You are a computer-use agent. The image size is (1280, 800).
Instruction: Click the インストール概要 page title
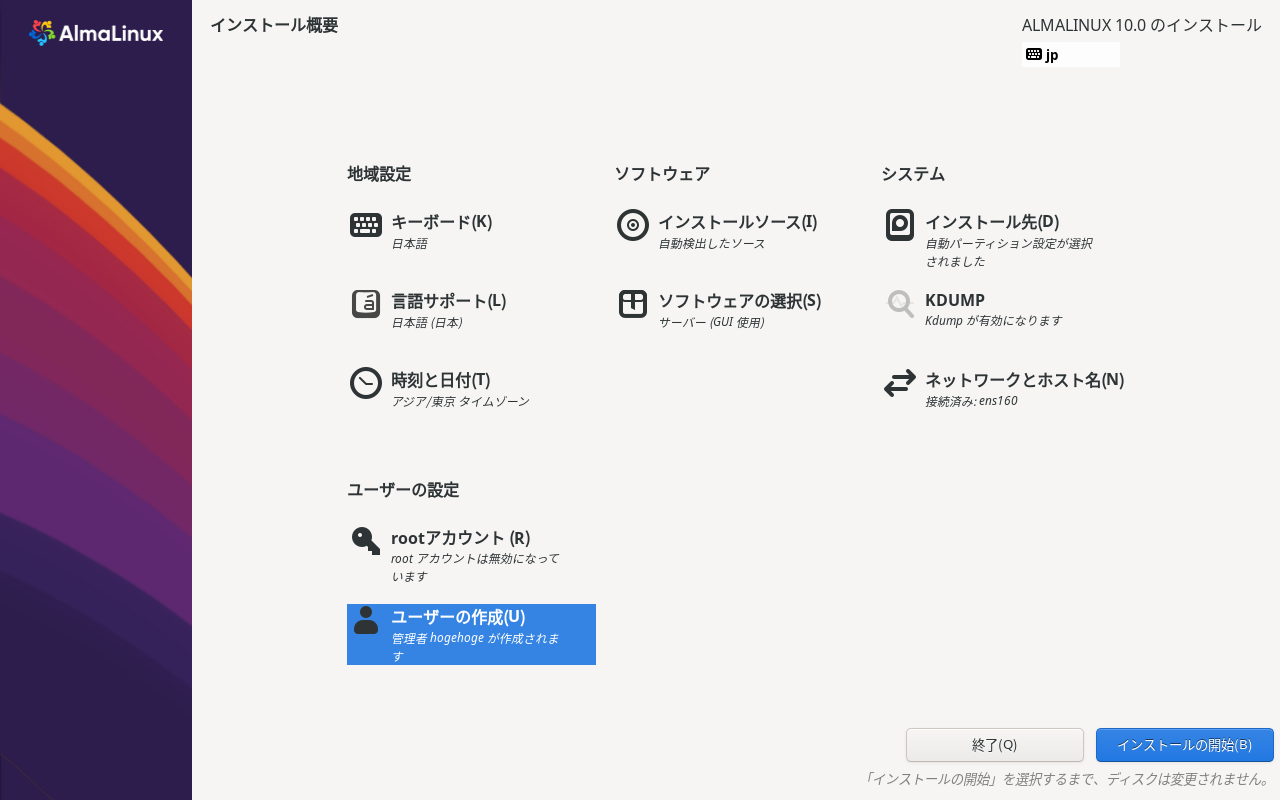pyautogui.click(x=274, y=25)
